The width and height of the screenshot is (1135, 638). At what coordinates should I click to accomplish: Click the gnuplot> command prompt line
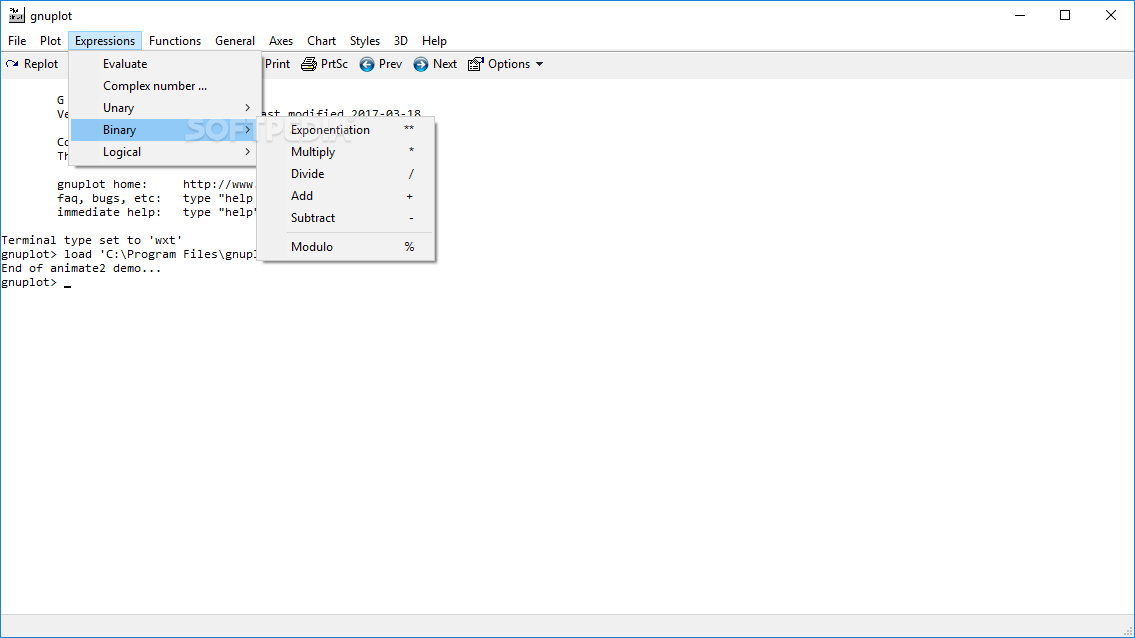pyautogui.click(x=36, y=282)
